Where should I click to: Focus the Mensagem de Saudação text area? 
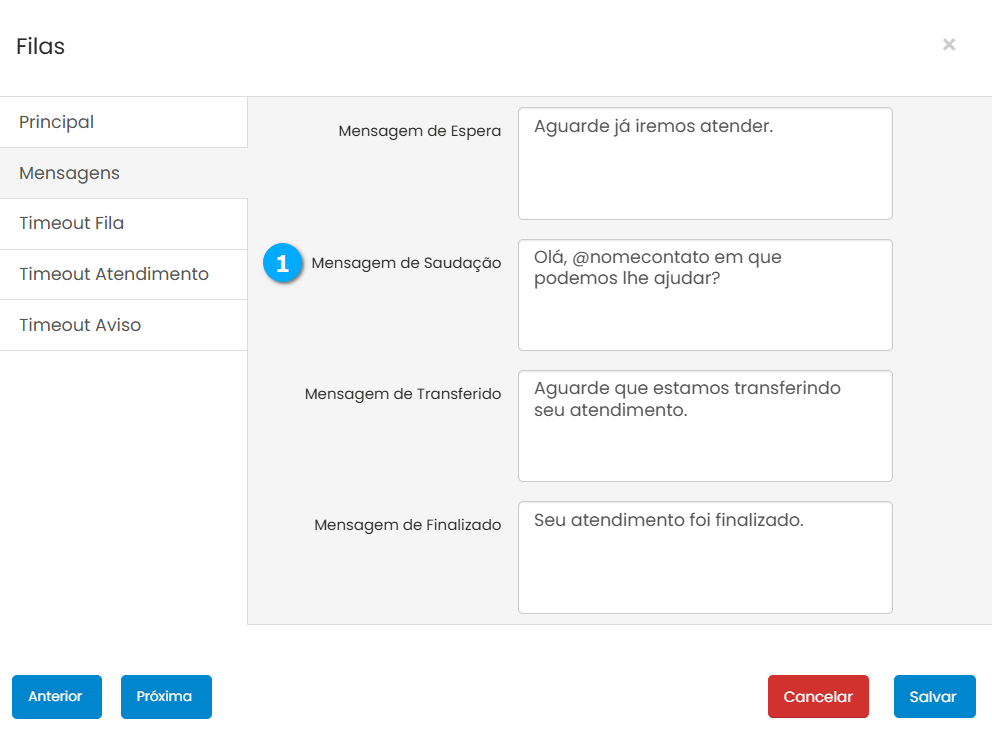click(704, 295)
